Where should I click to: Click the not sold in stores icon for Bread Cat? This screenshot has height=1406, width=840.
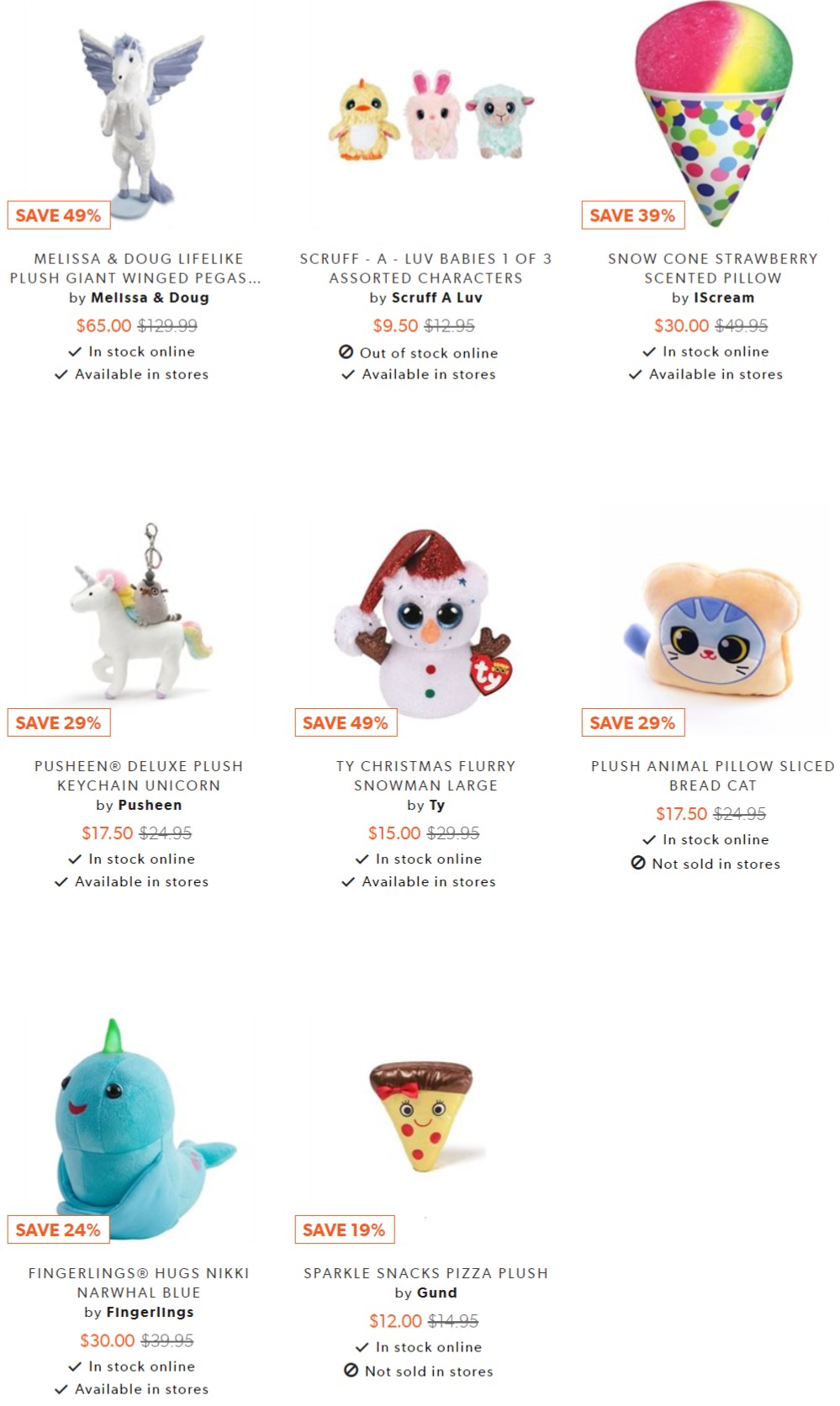[x=638, y=863]
